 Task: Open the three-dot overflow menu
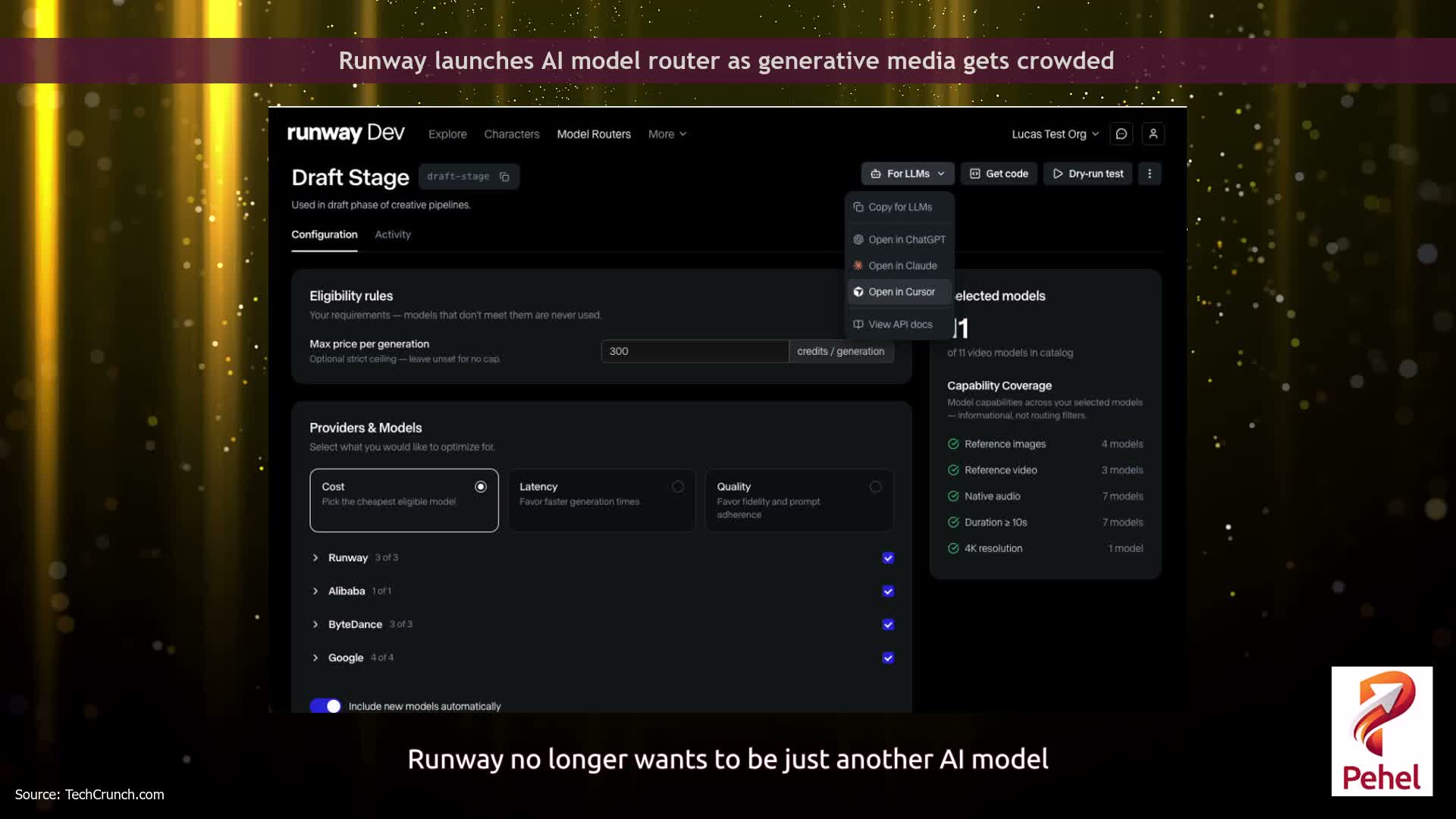click(1150, 174)
